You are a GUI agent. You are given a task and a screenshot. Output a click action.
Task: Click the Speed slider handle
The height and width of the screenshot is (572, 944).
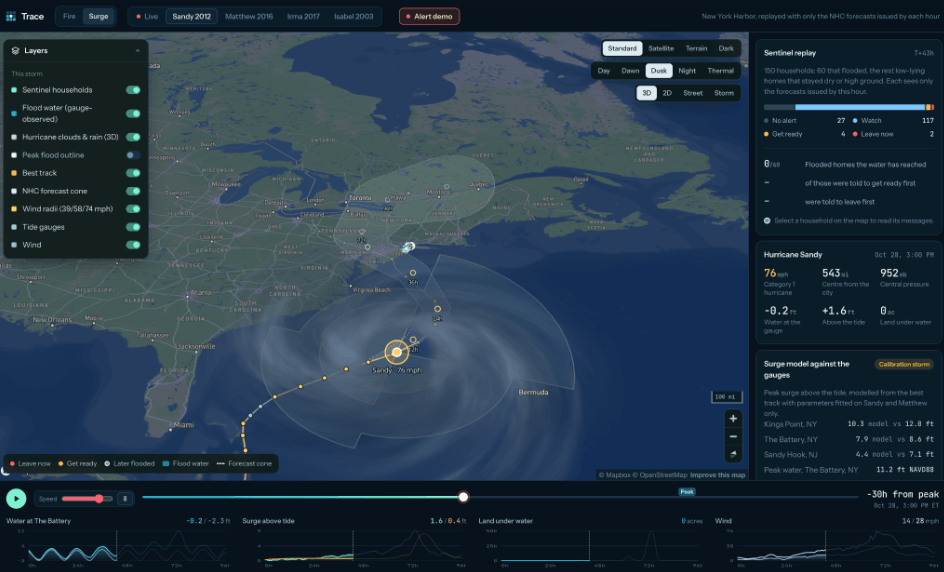(99, 499)
